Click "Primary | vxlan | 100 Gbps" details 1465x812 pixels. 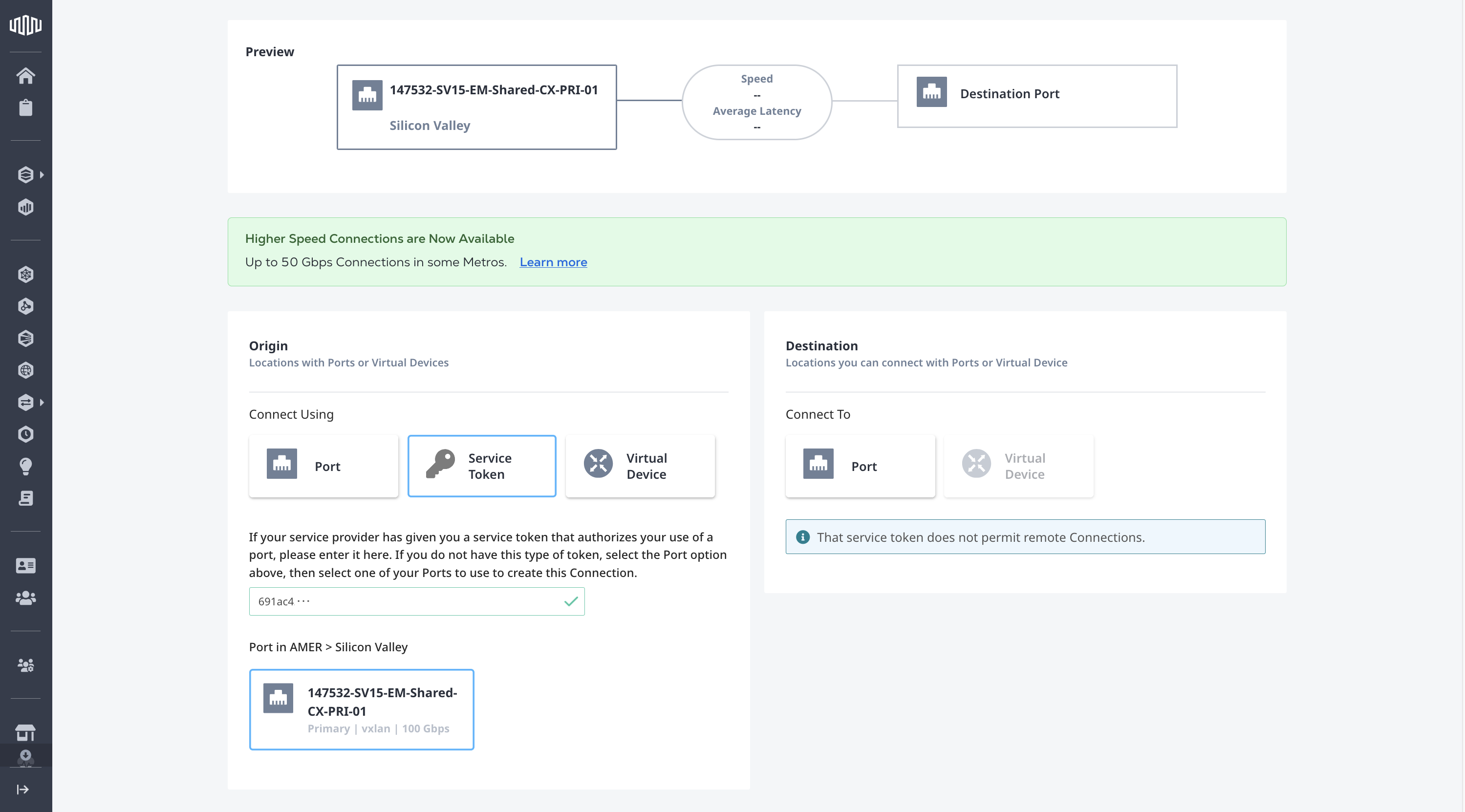point(378,728)
